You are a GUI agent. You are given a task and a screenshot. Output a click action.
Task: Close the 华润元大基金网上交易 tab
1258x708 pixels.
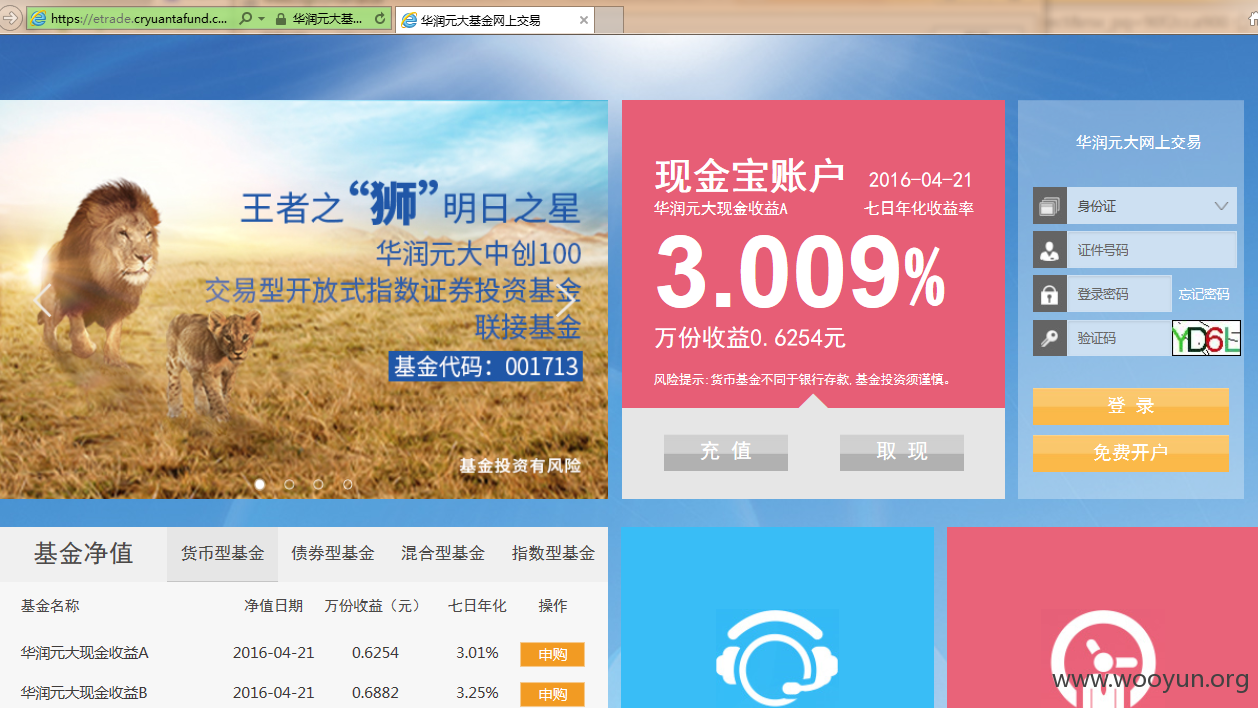(x=584, y=20)
